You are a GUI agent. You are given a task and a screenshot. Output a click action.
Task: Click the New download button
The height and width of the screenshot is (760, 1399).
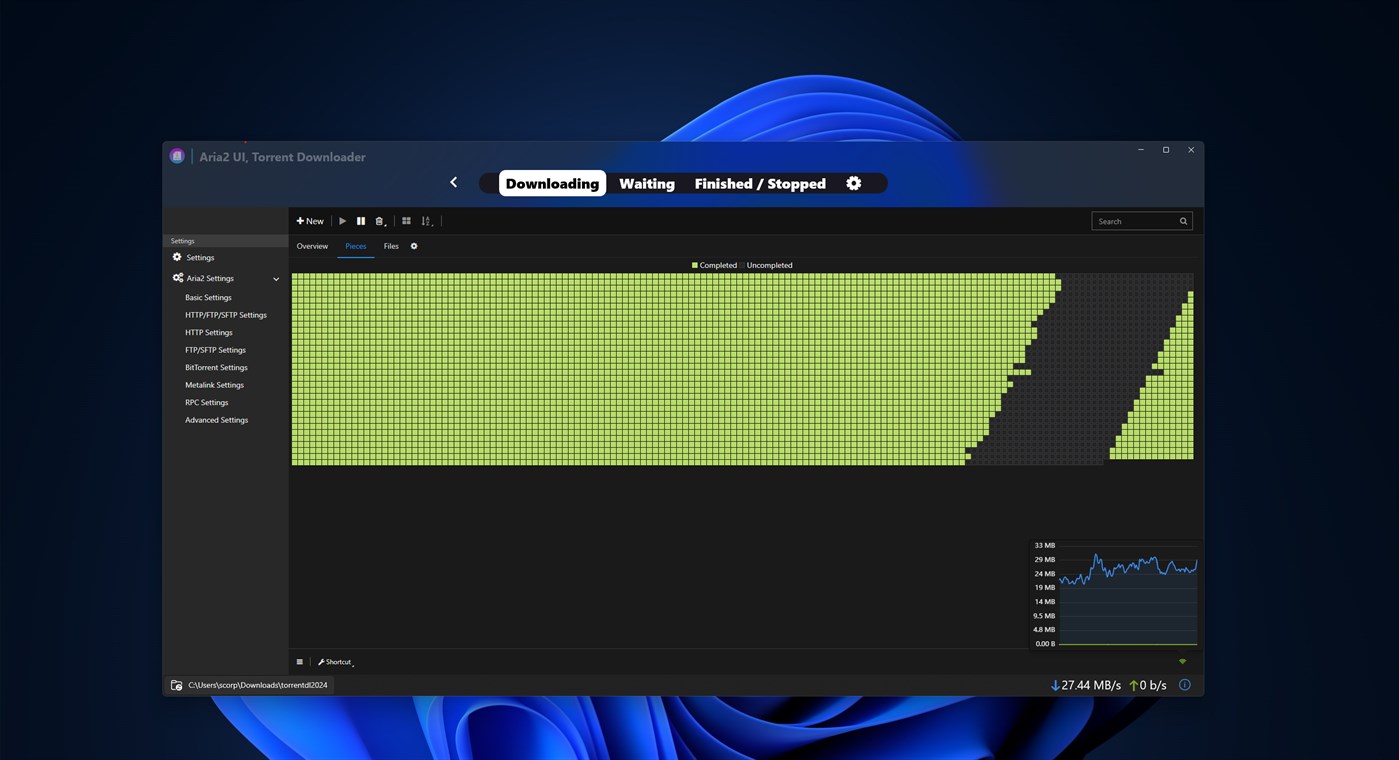tap(309, 220)
